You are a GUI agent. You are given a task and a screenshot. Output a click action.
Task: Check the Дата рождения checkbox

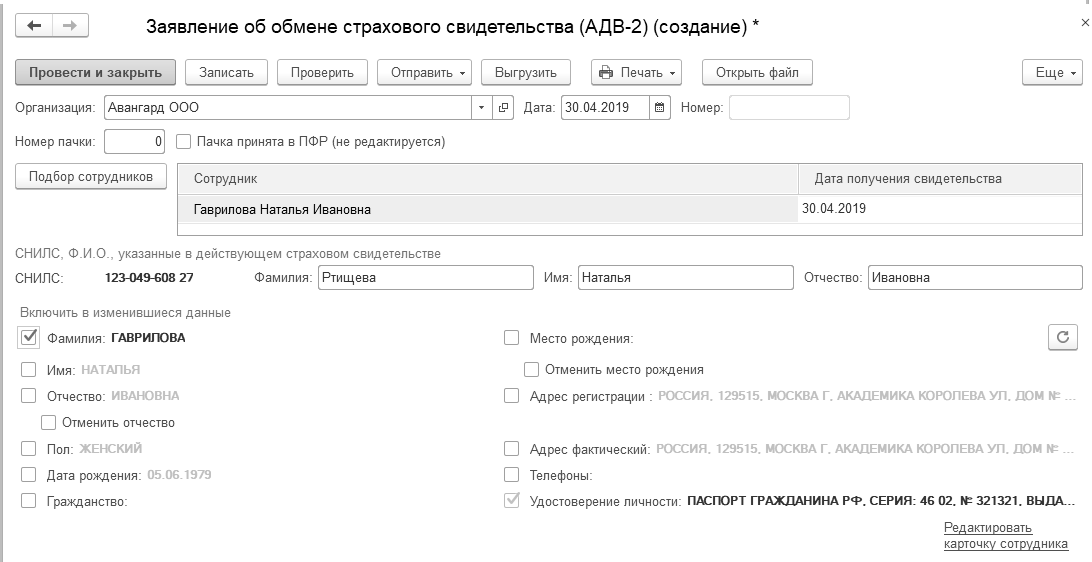[29, 475]
